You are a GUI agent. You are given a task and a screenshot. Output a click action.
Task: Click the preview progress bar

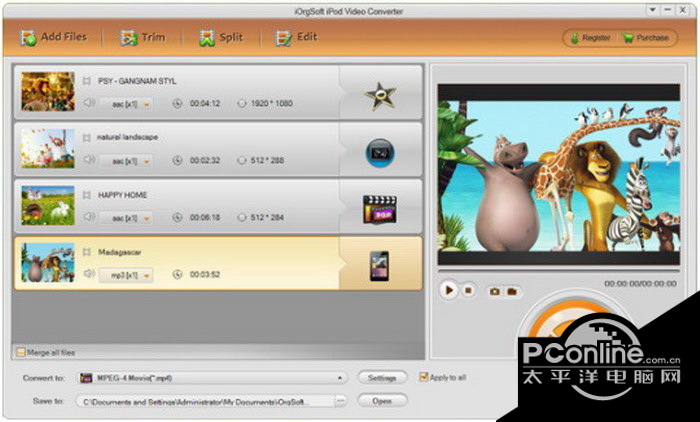558,271
